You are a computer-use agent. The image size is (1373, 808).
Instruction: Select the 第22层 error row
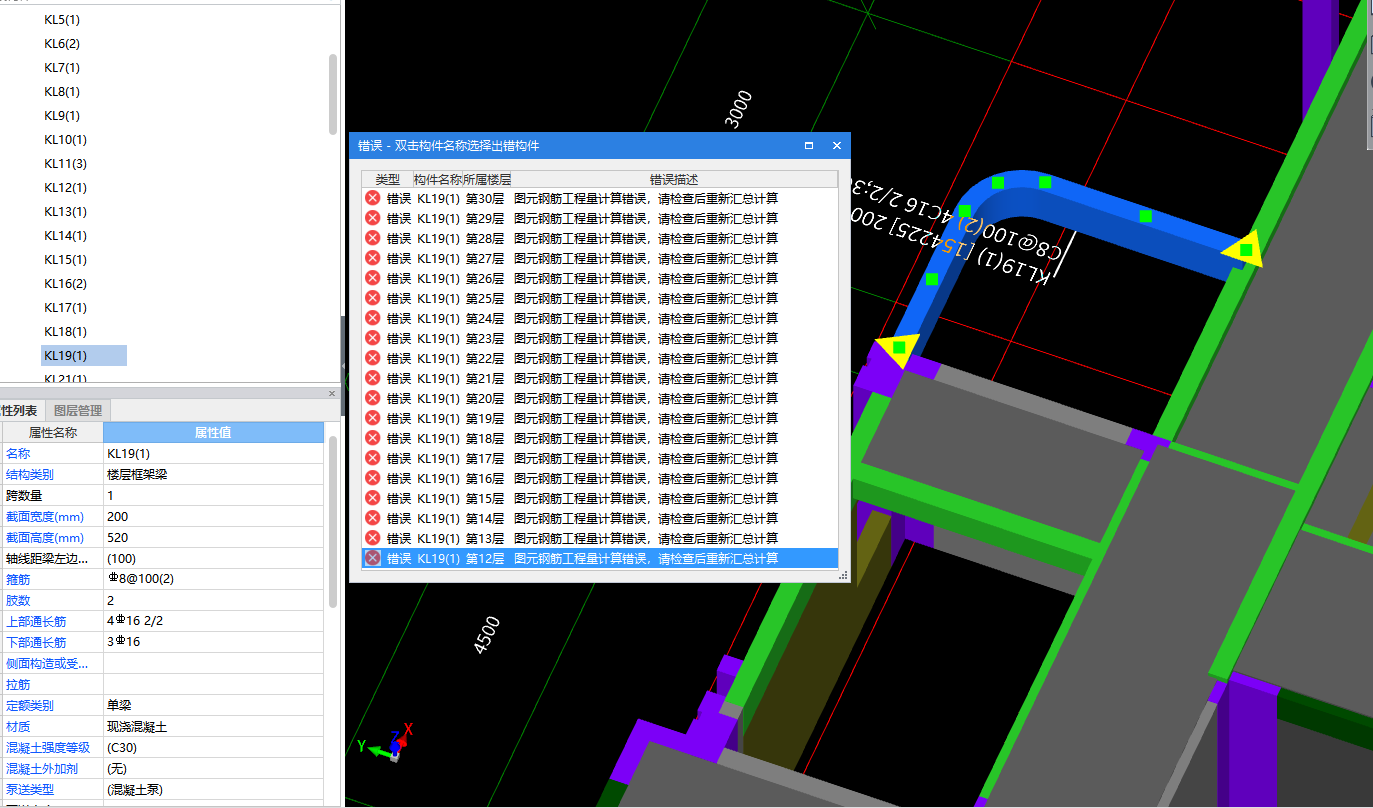point(599,358)
